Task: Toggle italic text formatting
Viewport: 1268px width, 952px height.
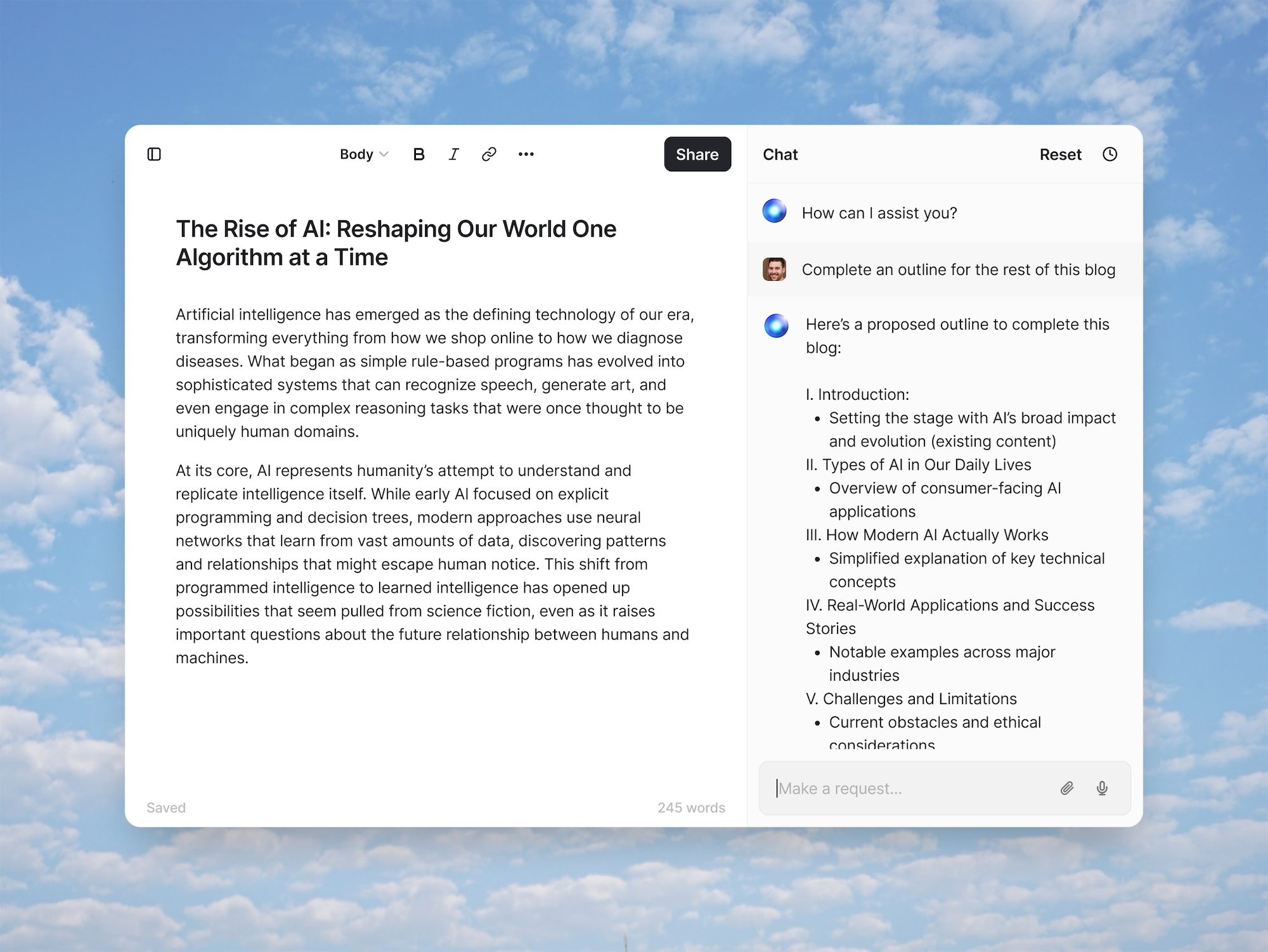Action: tap(453, 154)
